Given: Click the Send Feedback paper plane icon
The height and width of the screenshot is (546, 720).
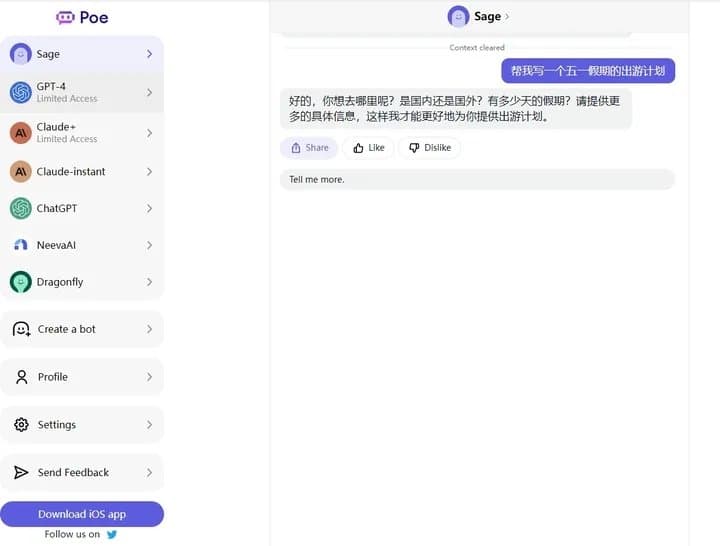Looking at the screenshot, I should [x=21, y=473].
